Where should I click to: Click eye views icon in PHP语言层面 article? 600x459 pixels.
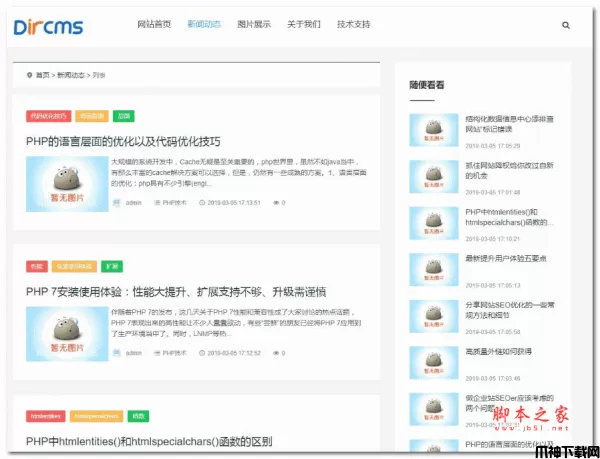click(276, 203)
